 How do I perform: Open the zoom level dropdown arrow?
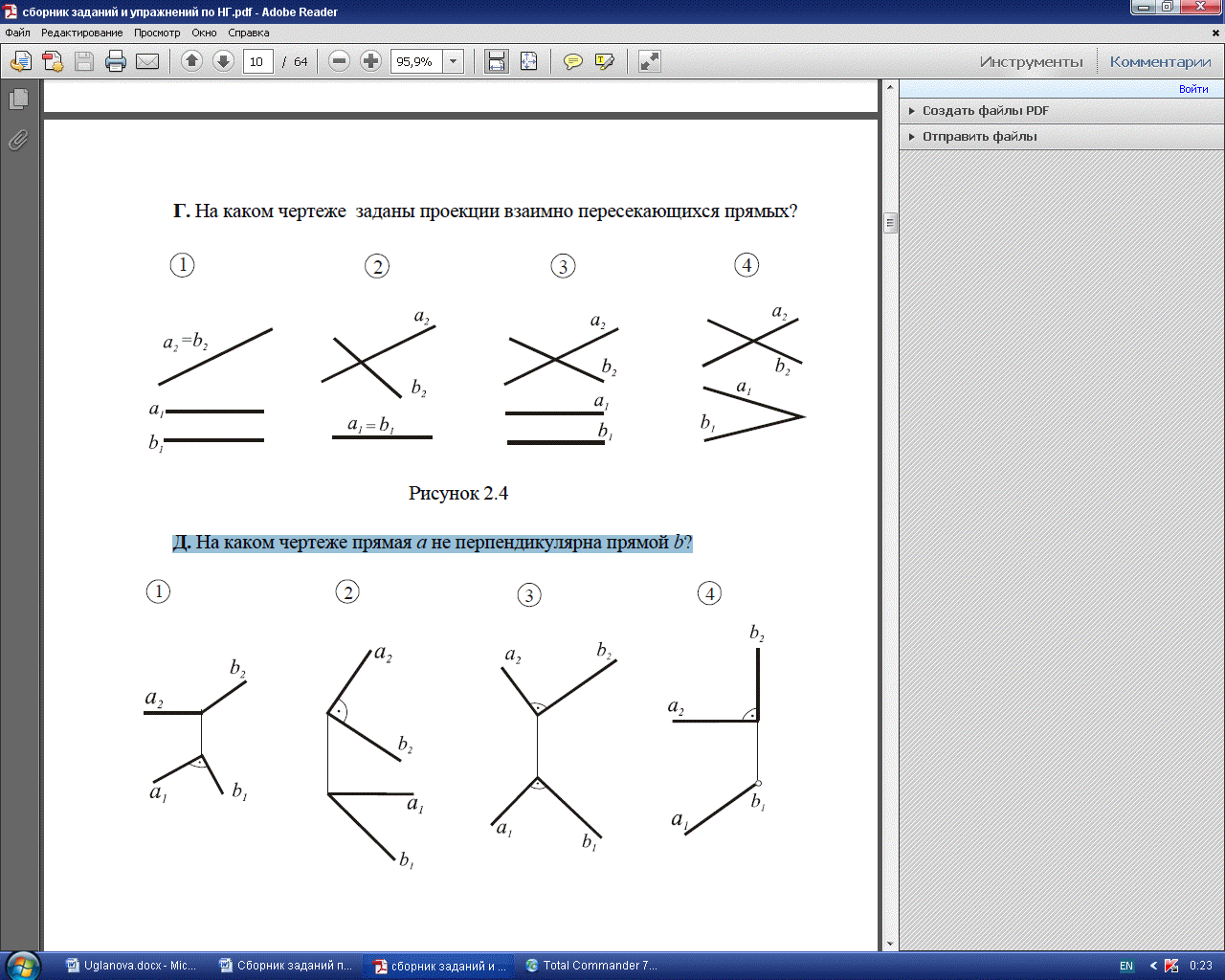(x=454, y=61)
